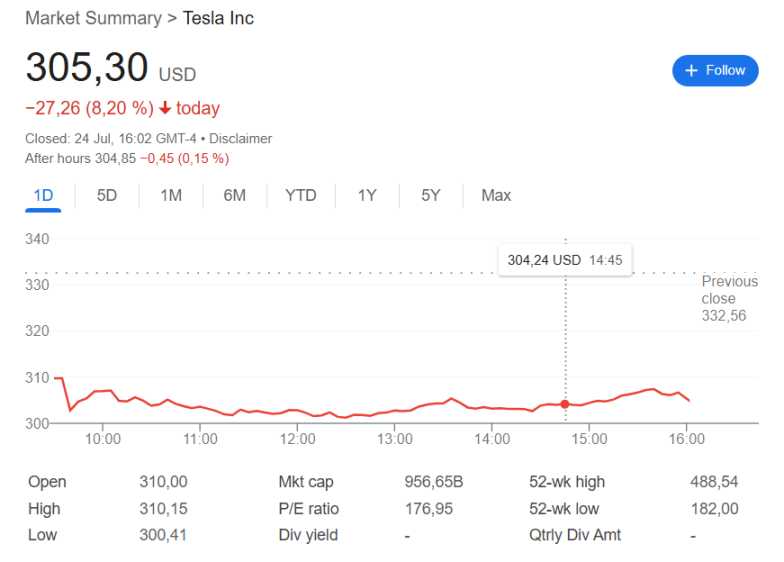Select the 1D time range tab
The width and height of the screenshot is (784, 562).
(x=43, y=195)
